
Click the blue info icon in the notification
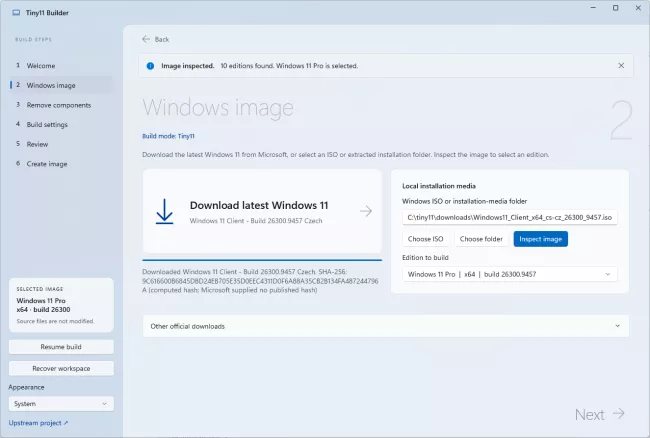(150, 66)
